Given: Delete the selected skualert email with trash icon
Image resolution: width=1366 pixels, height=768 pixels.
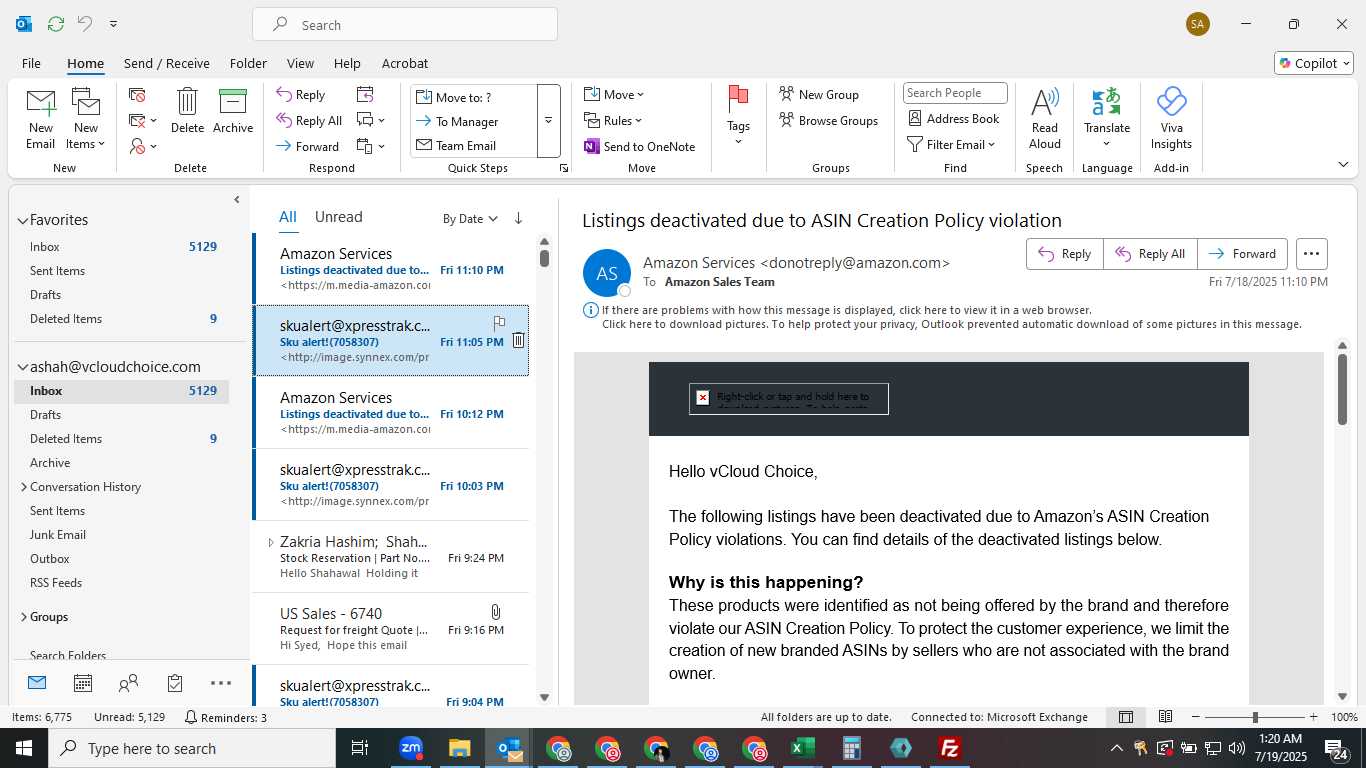Looking at the screenshot, I should click(x=518, y=341).
